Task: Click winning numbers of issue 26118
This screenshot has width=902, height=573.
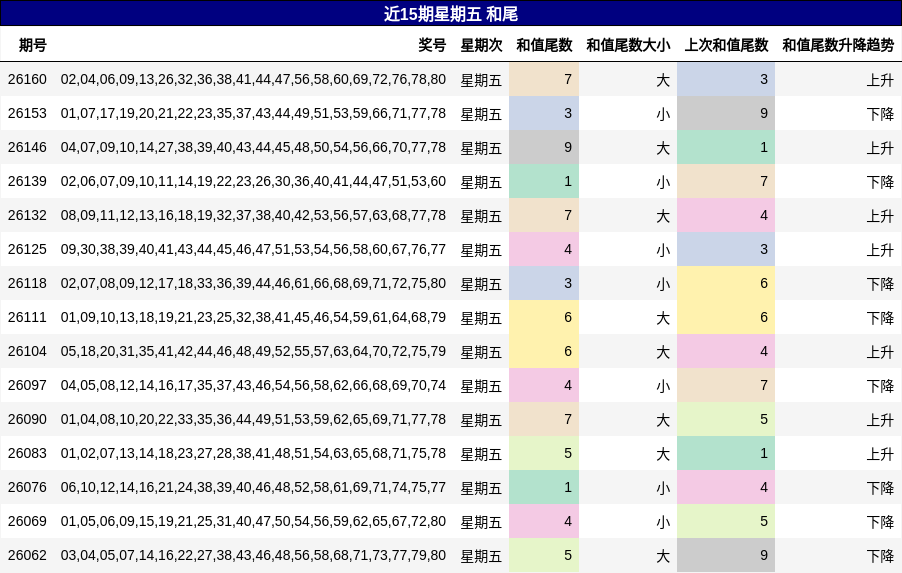Action: [253, 283]
